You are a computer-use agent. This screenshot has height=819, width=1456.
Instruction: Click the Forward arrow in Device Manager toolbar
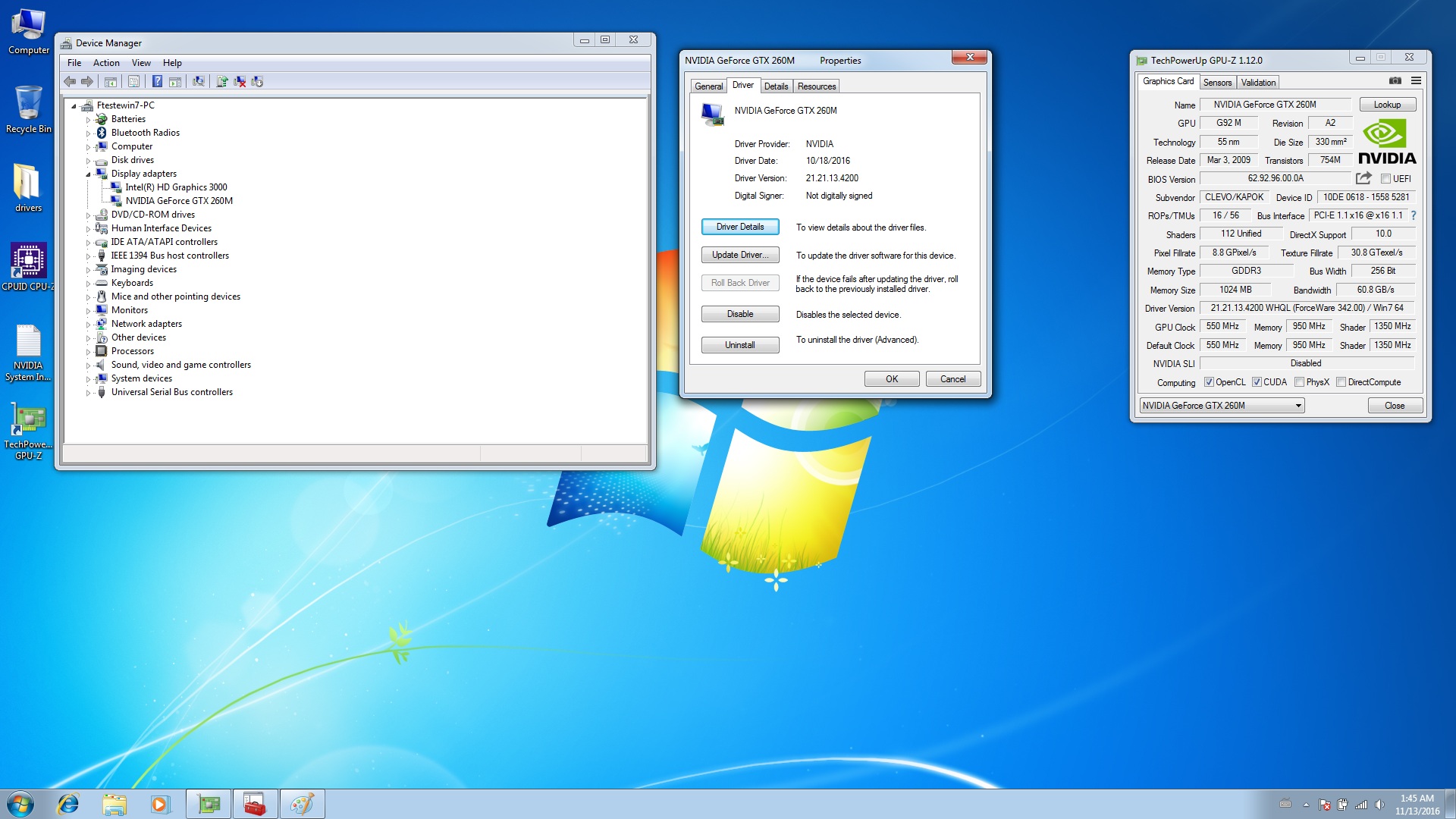tap(87, 82)
